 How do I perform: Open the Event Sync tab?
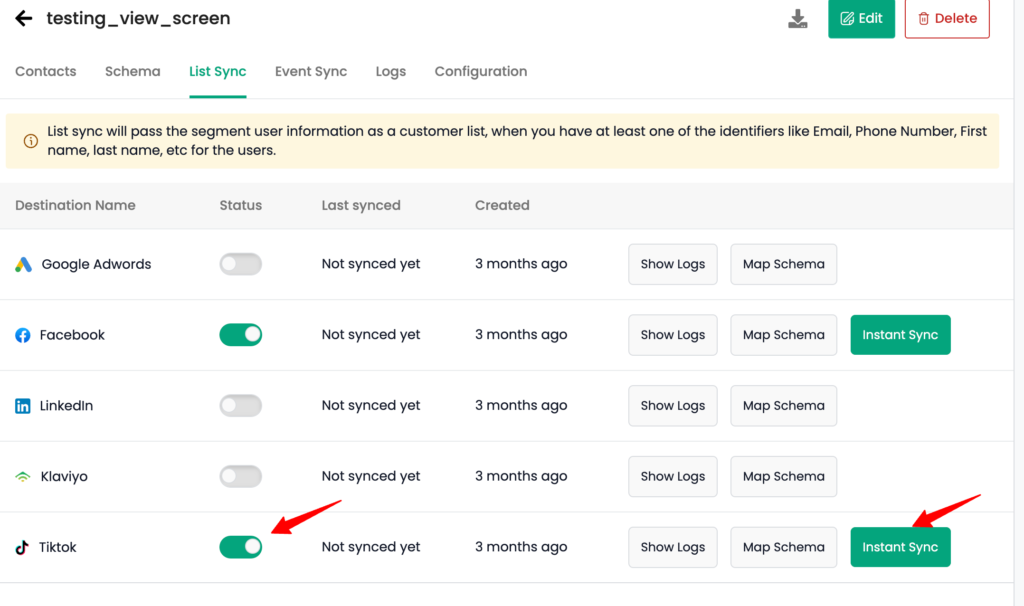click(311, 71)
